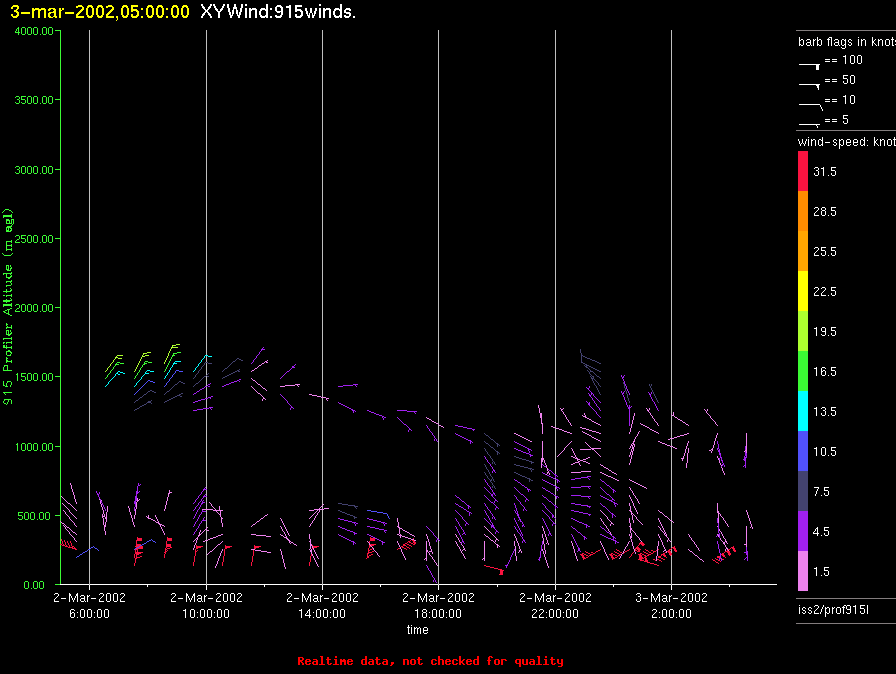
Task: Click the plot title XYWind:915winds.
Action: [x=278, y=11]
